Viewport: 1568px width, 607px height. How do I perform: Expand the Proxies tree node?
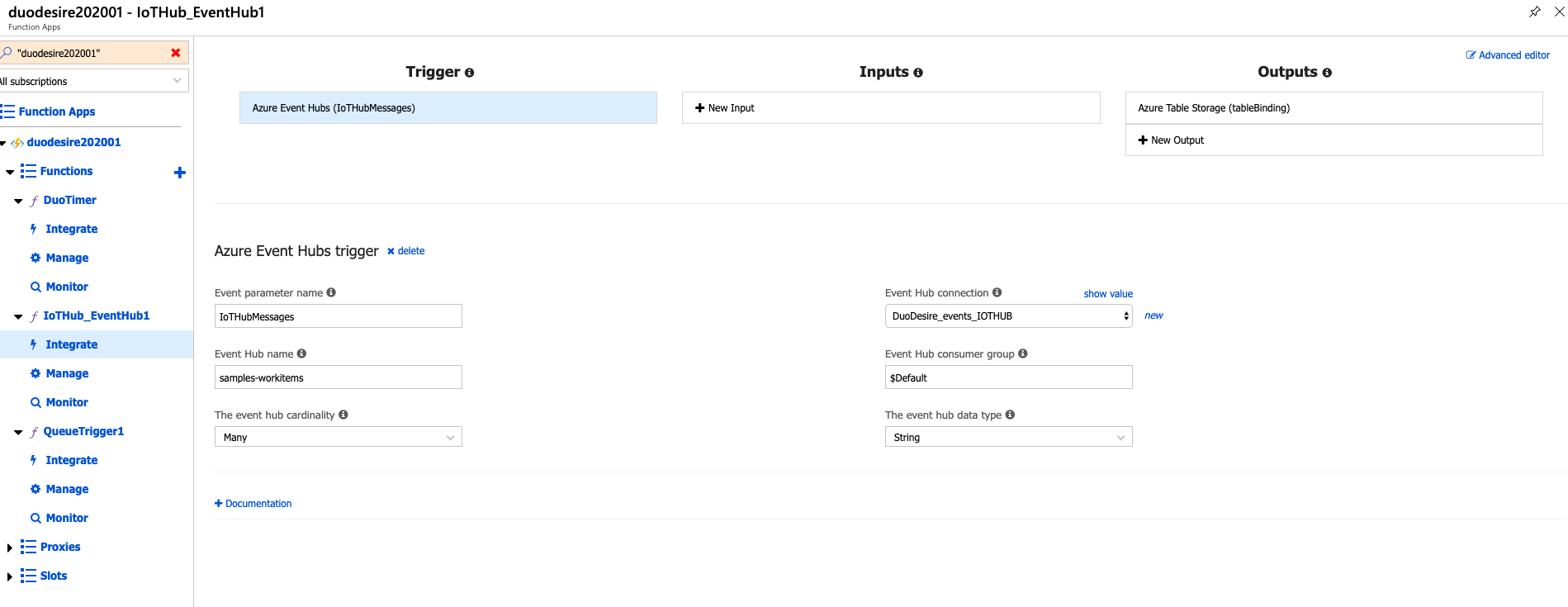coord(9,548)
